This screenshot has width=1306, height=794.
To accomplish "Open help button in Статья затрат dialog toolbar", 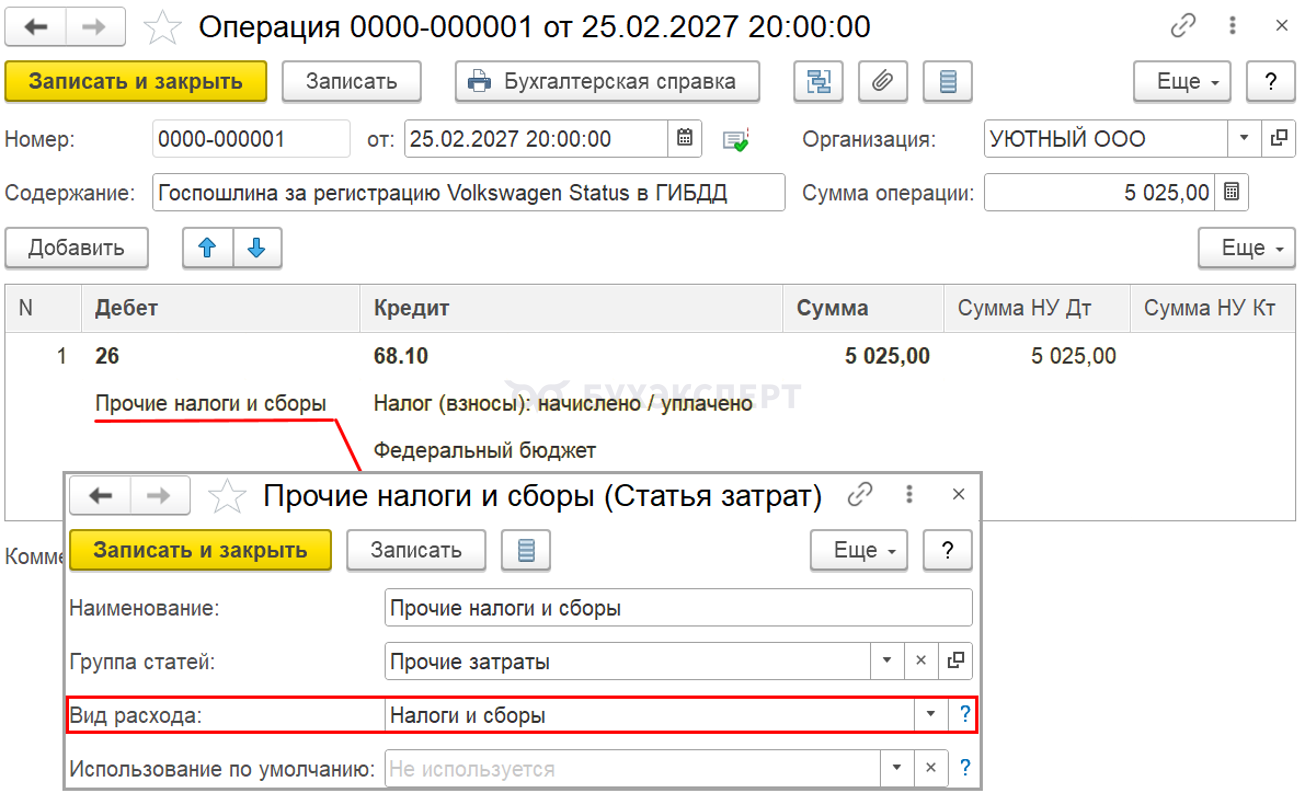I will (946, 550).
